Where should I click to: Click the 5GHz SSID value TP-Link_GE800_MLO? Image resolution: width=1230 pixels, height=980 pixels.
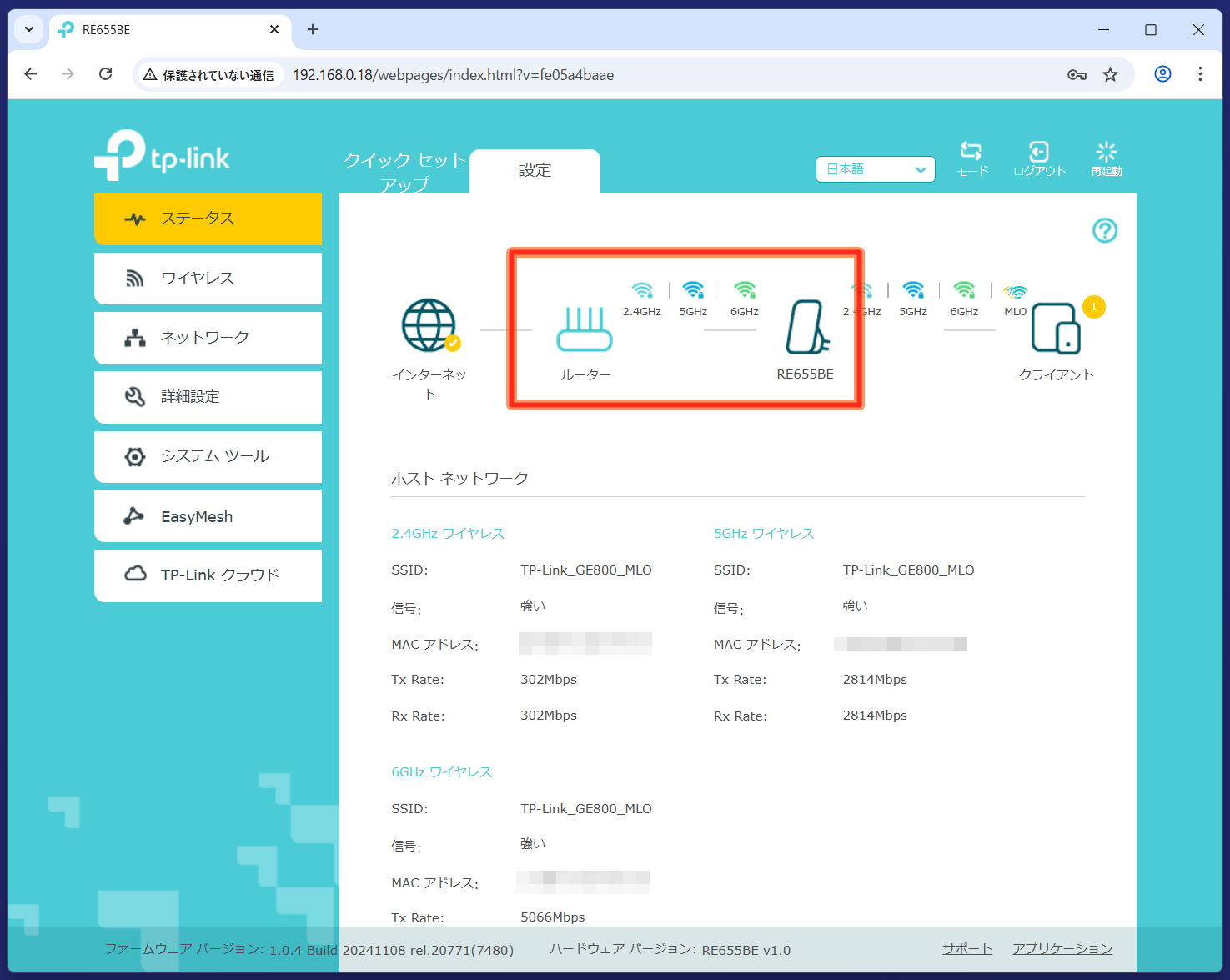[908, 570]
